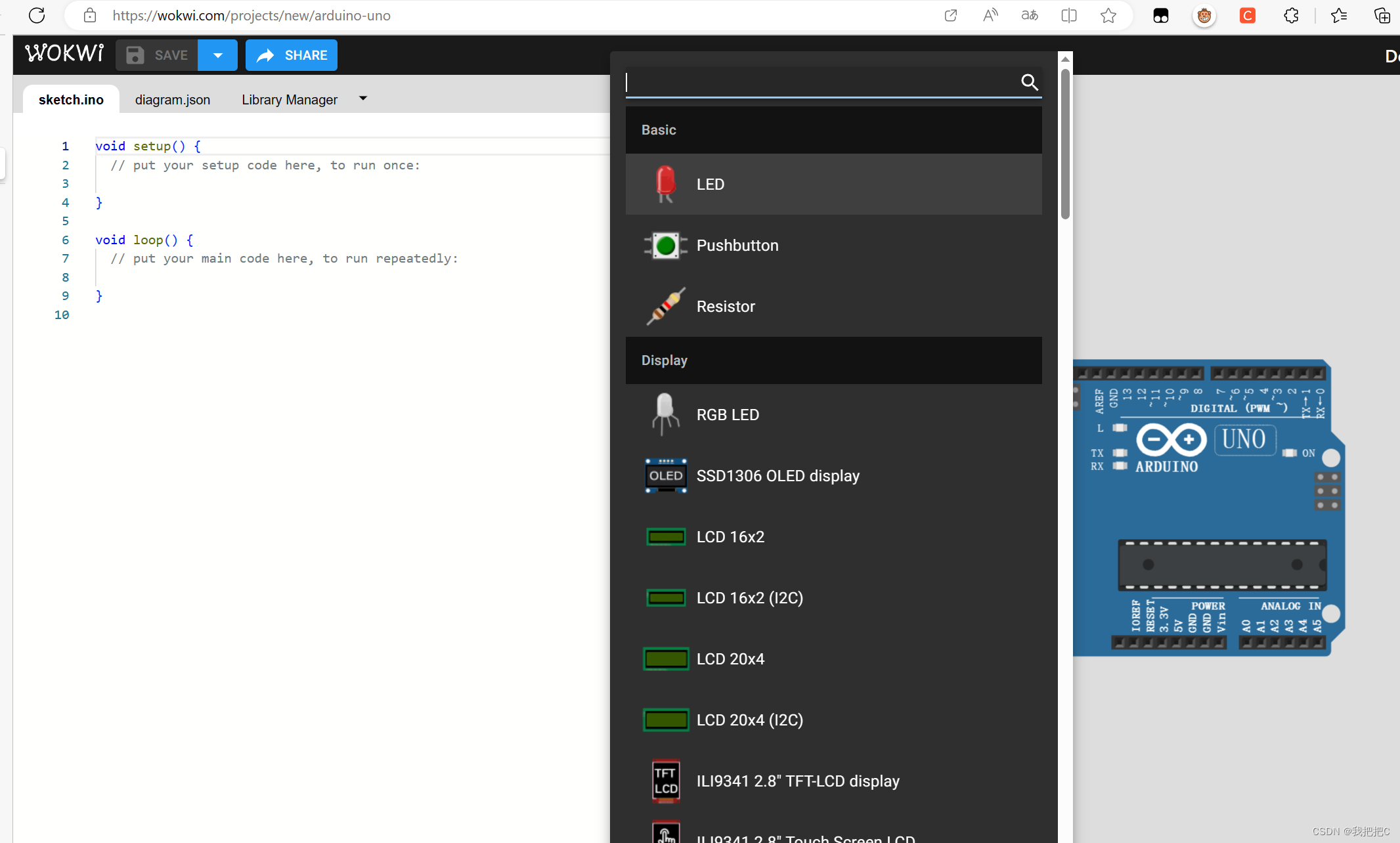This screenshot has height=843, width=1400.
Task: Choose the LCD 16x2 (I2C) icon
Action: [666, 598]
